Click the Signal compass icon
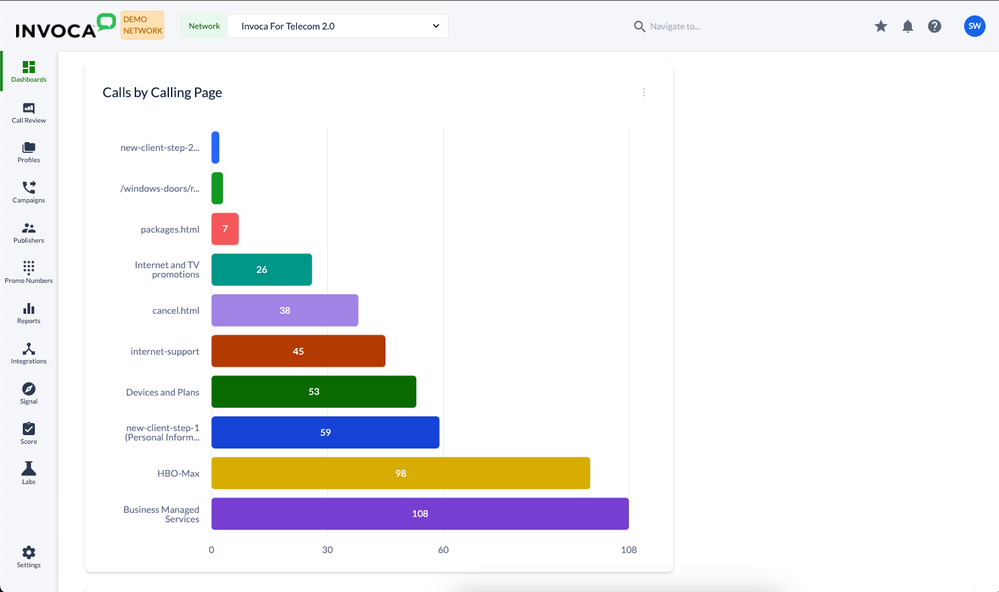This screenshot has width=999, height=592. [28, 390]
